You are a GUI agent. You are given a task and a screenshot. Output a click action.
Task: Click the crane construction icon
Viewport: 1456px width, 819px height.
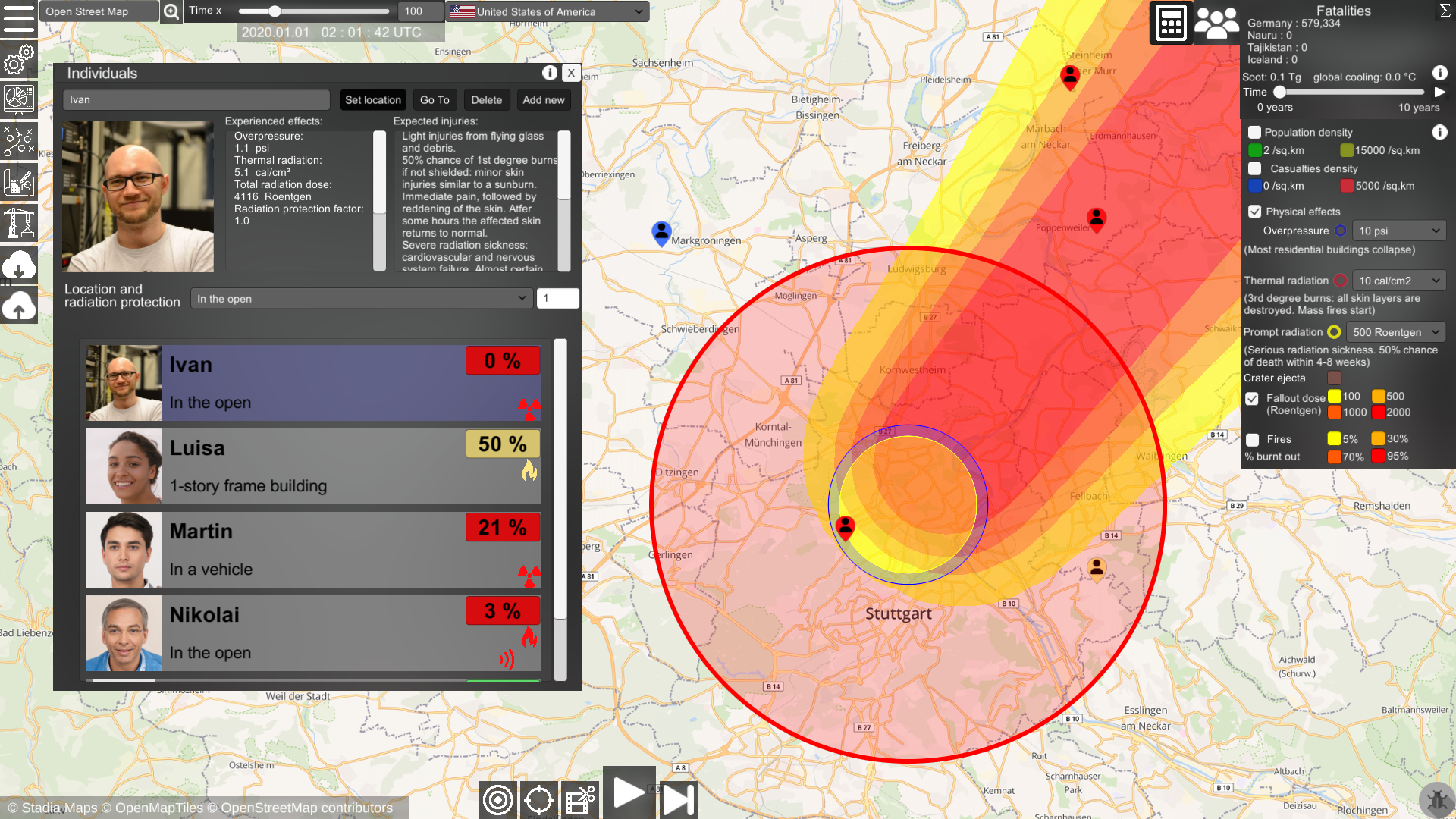(18, 223)
